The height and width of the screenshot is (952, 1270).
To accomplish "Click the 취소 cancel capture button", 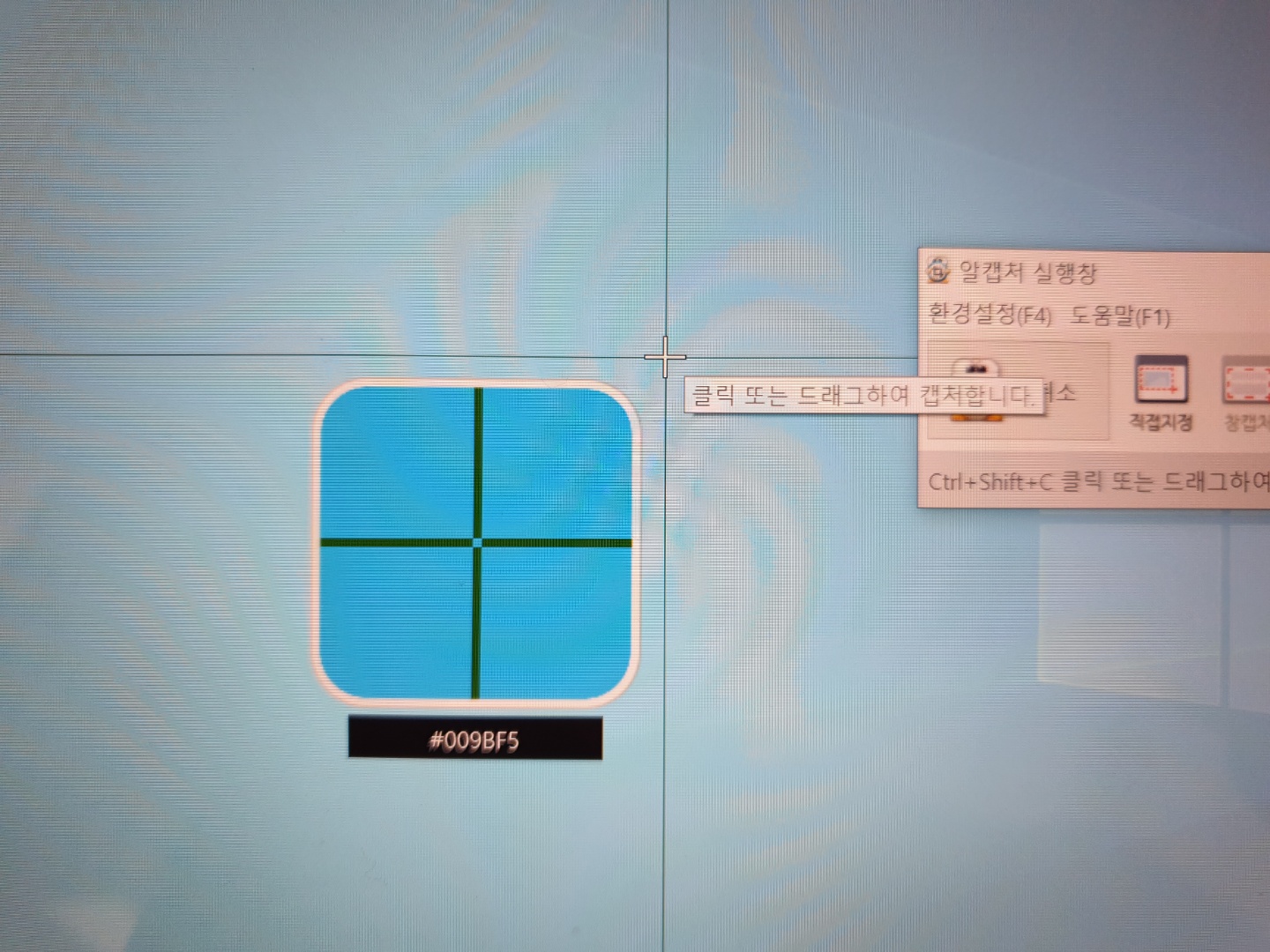I will (x=1019, y=391).
